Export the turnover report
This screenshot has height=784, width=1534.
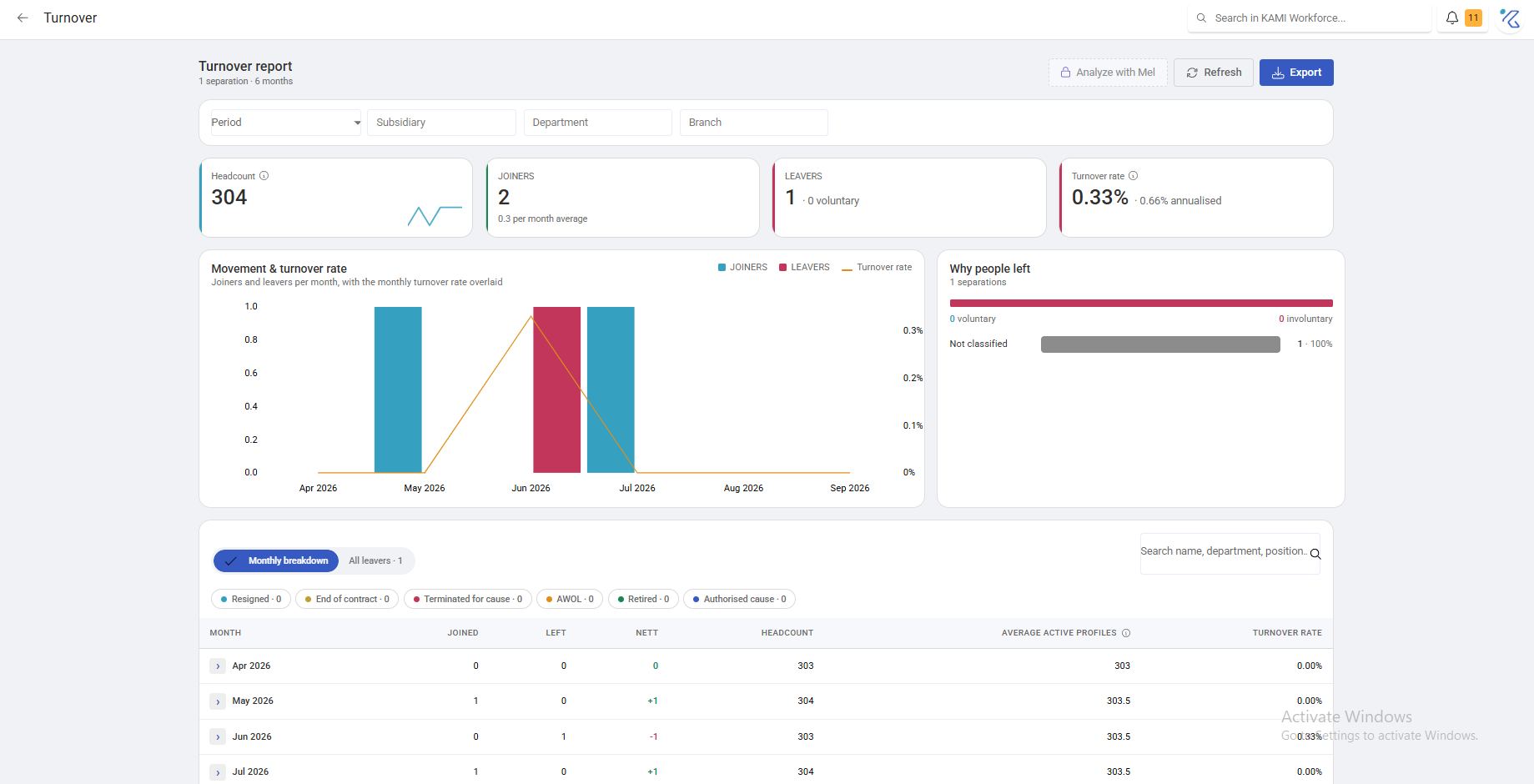(1296, 73)
